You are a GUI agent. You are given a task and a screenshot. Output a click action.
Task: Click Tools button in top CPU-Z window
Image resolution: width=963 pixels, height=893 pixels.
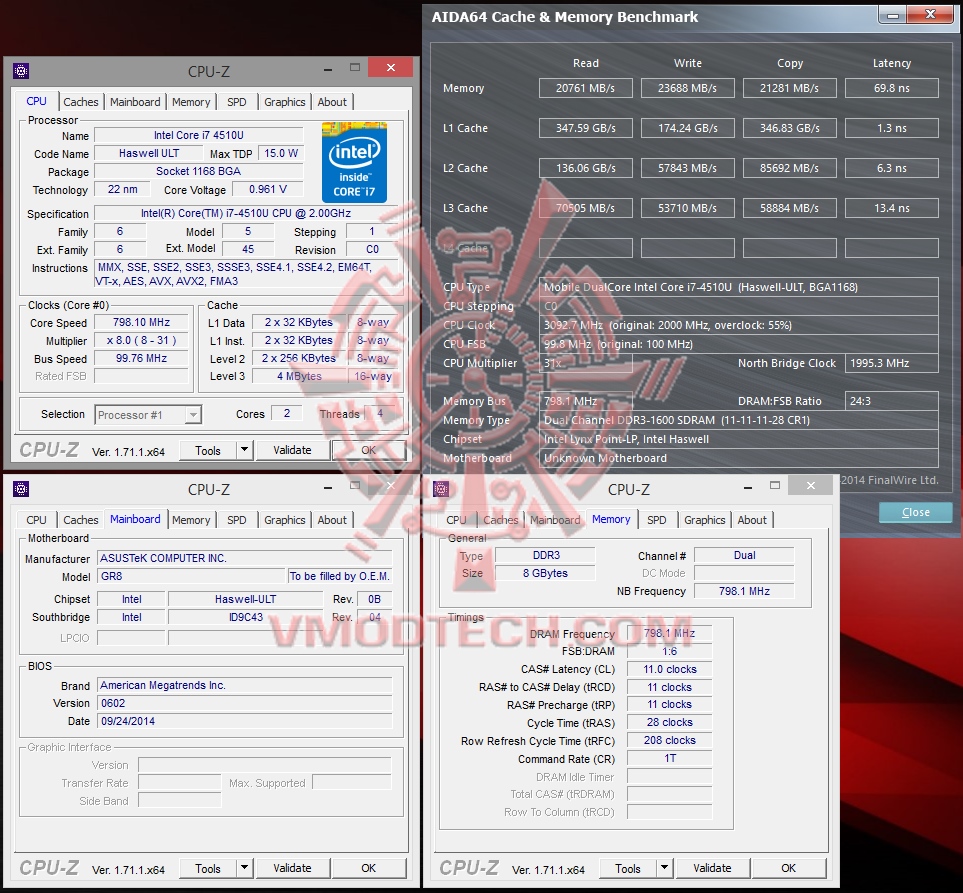208,450
